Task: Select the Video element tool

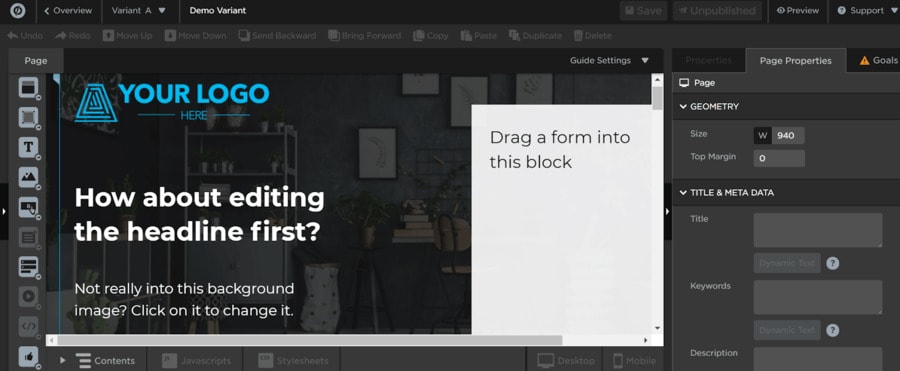Action: pyautogui.click(x=28, y=296)
